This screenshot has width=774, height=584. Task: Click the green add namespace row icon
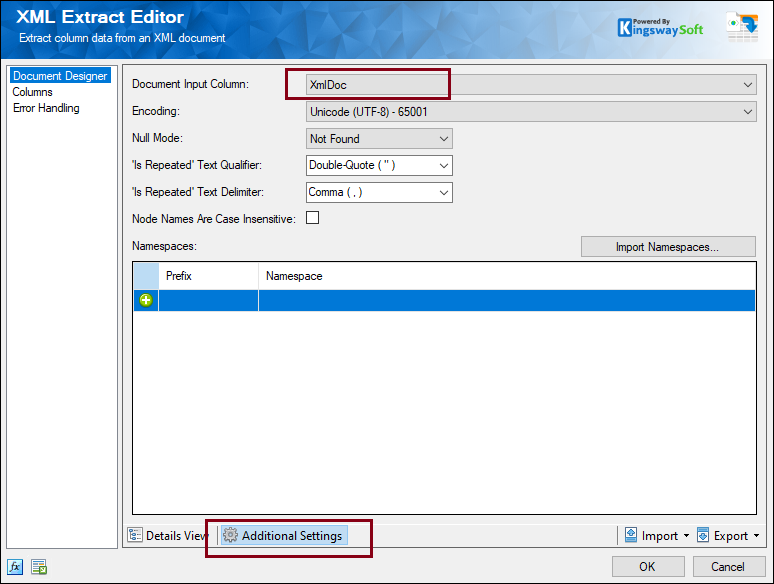click(x=146, y=300)
